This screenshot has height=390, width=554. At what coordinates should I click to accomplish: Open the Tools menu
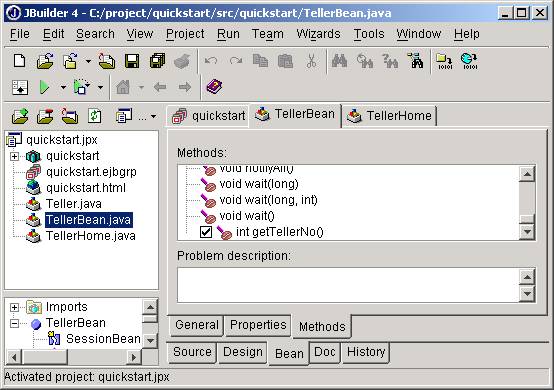tap(369, 34)
